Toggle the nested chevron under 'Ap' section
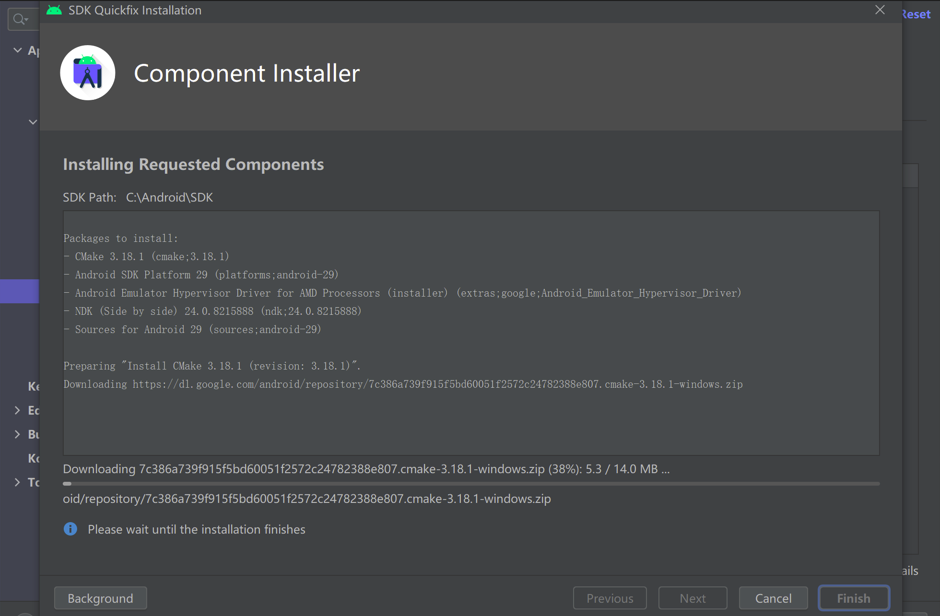Screen dimensions: 940x616 [x=32, y=122]
